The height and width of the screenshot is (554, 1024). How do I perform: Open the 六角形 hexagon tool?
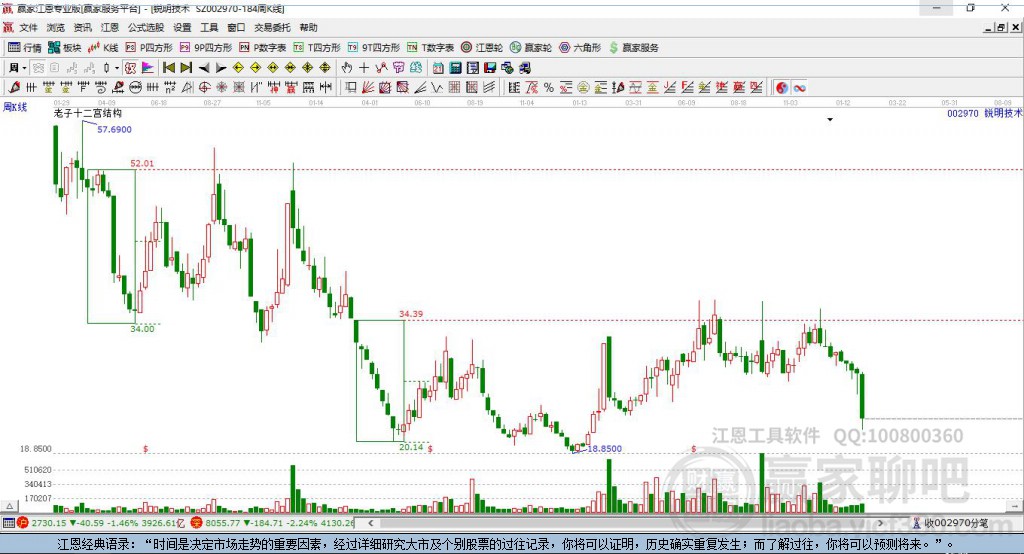point(580,47)
